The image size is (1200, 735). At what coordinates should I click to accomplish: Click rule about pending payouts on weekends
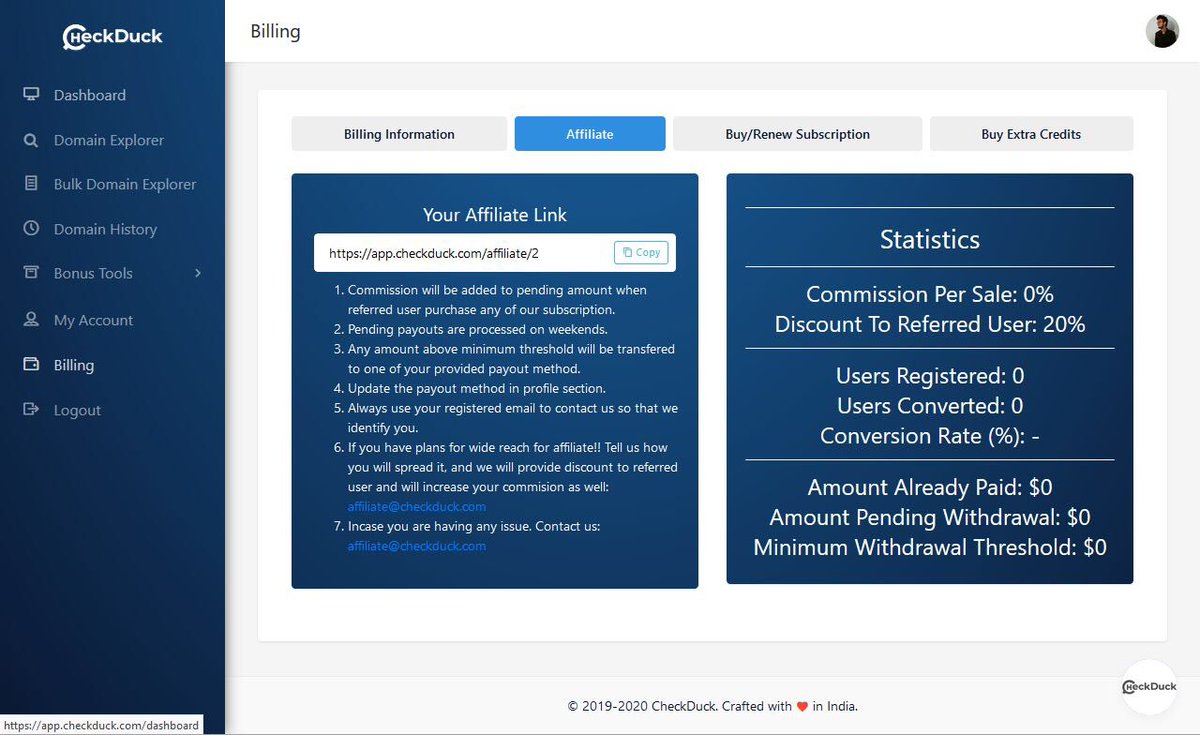click(x=477, y=329)
